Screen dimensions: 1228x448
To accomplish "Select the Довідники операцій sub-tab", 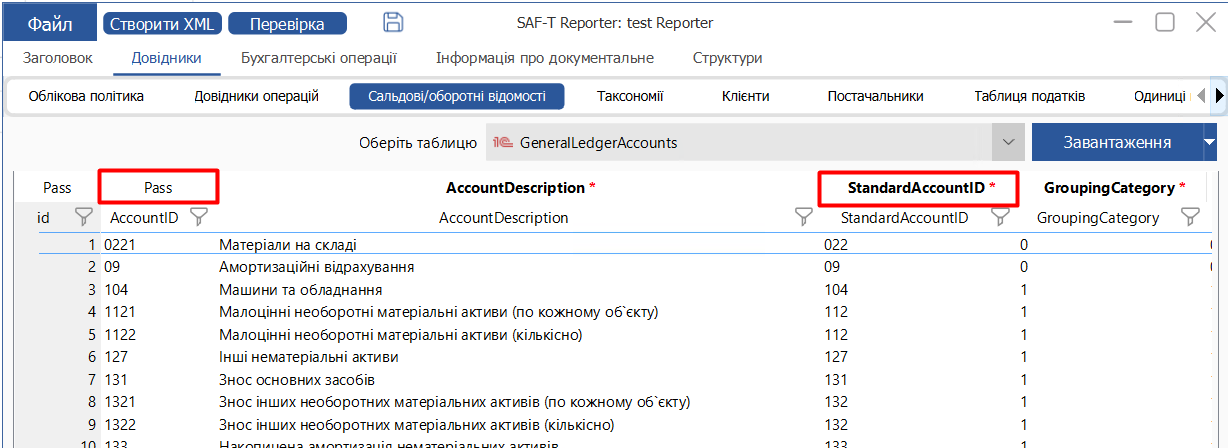I will pos(256,97).
